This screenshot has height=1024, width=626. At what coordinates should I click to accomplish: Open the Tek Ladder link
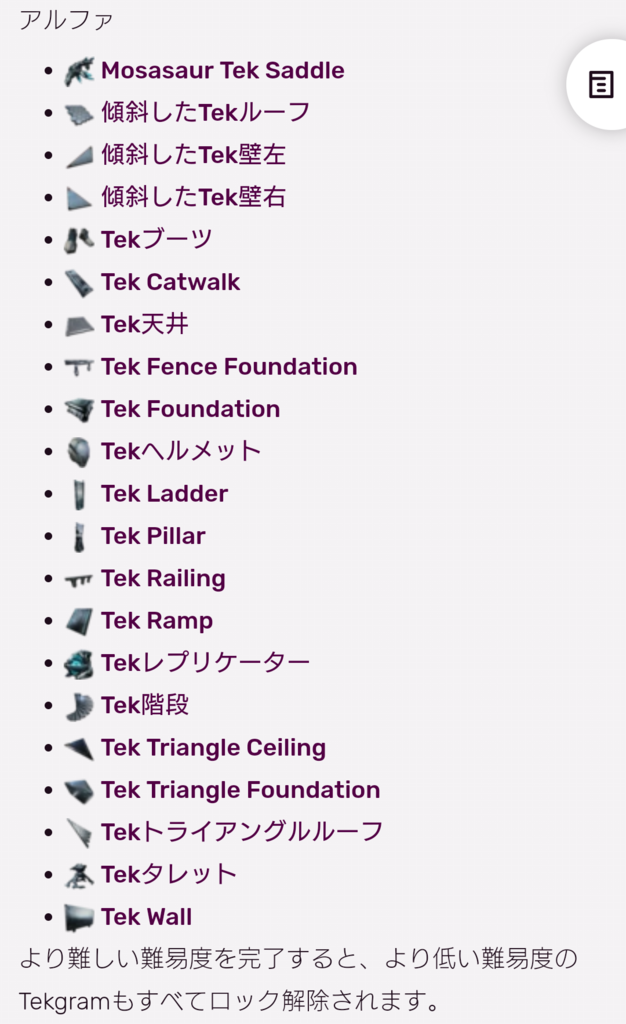(164, 494)
